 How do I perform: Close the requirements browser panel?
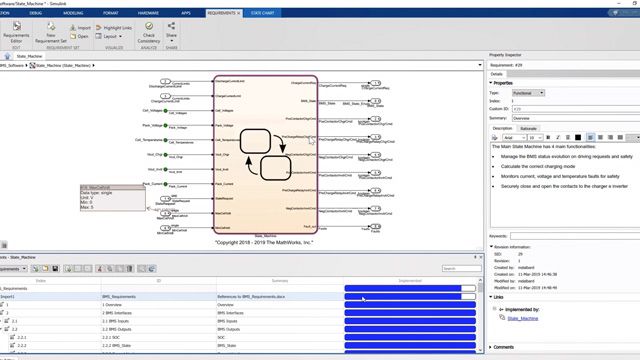480,257
